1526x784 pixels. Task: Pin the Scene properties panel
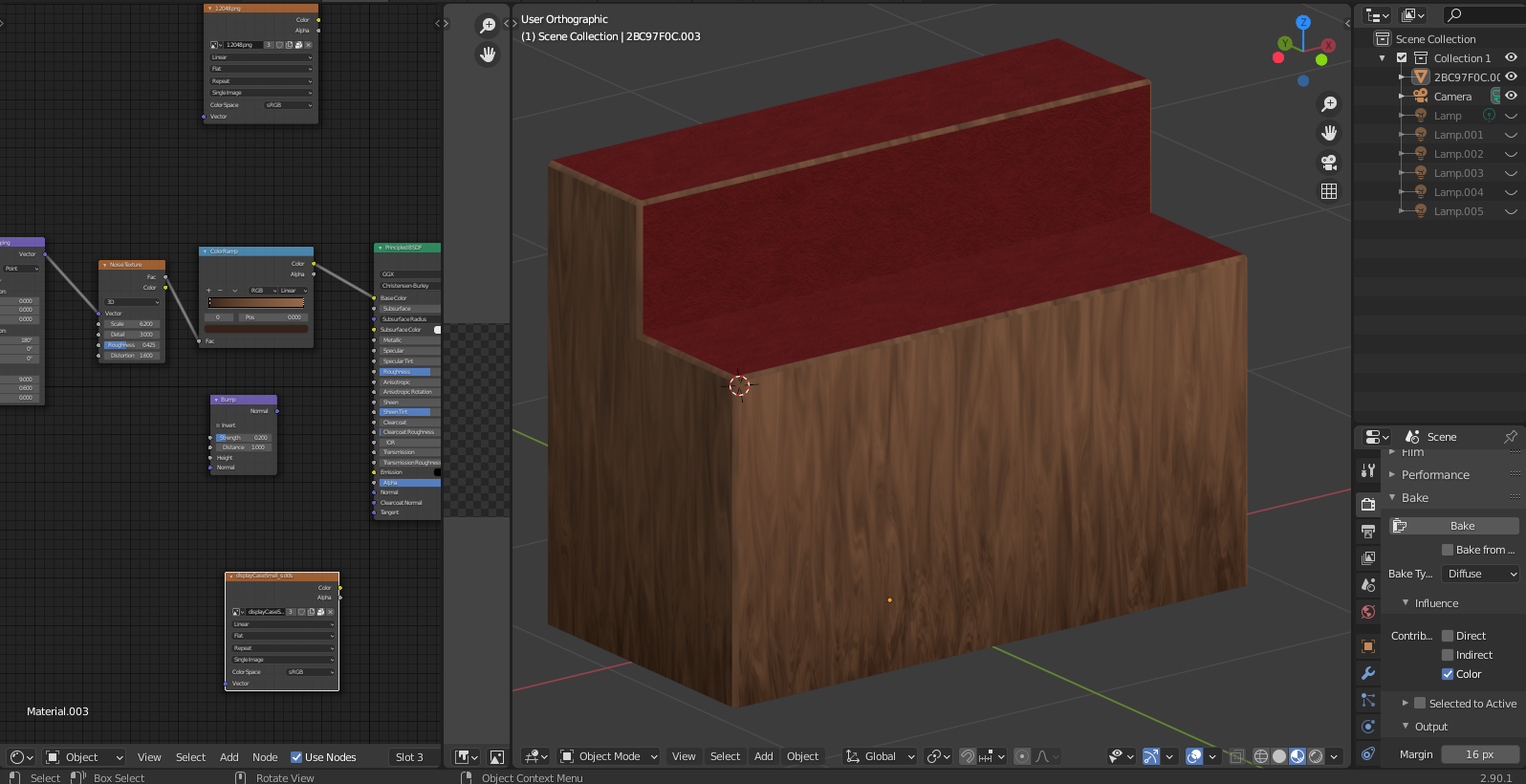click(1511, 437)
